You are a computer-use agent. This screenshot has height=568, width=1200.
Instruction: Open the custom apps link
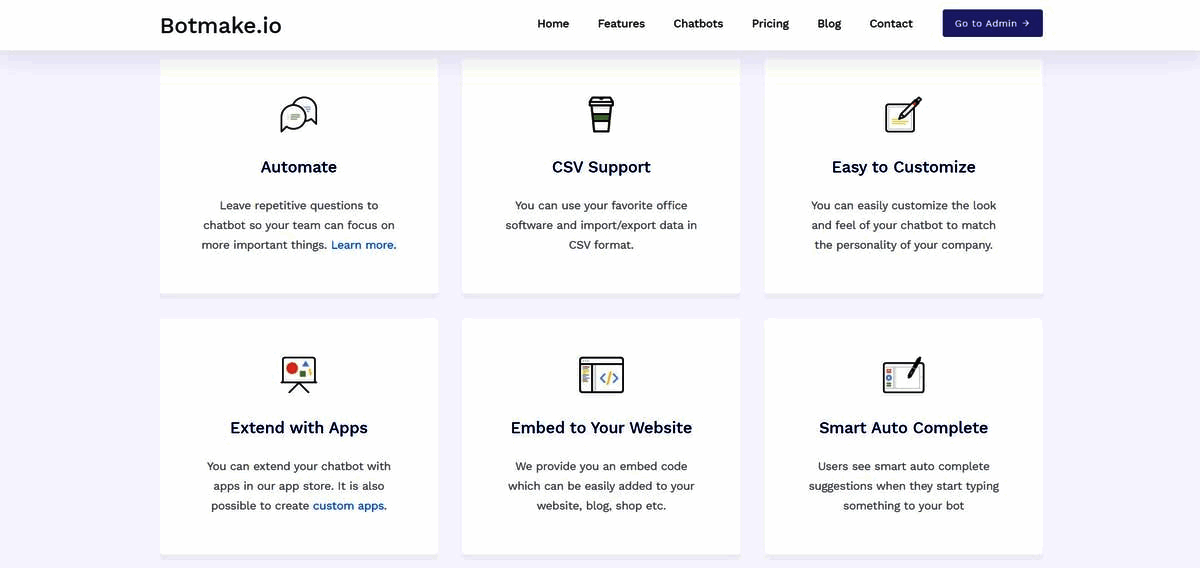point(350,506)
